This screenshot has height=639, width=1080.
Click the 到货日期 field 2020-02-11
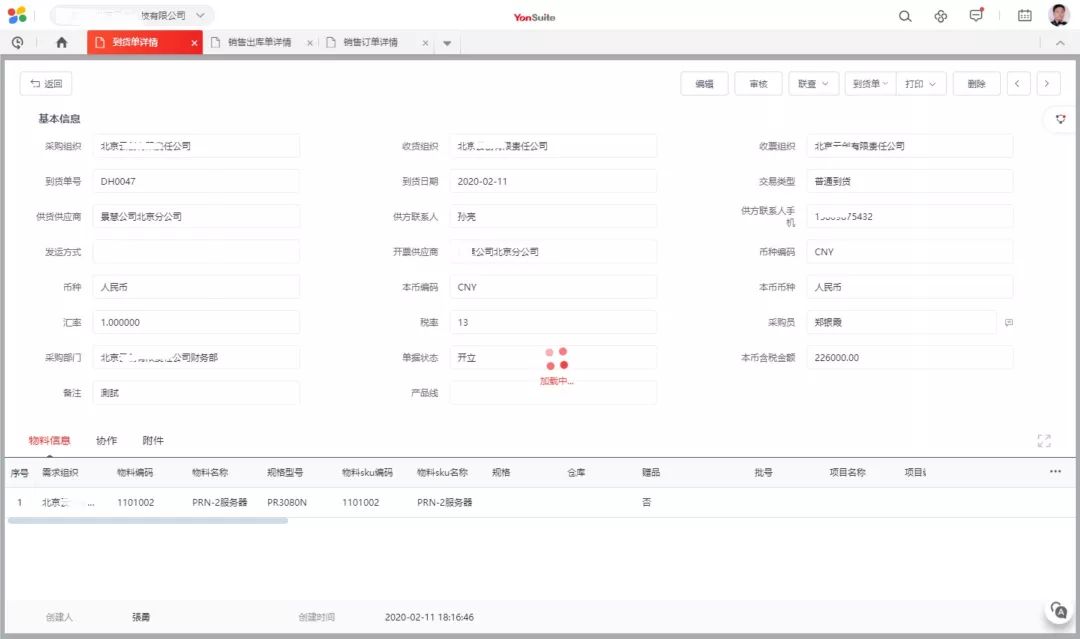(553, 181)
